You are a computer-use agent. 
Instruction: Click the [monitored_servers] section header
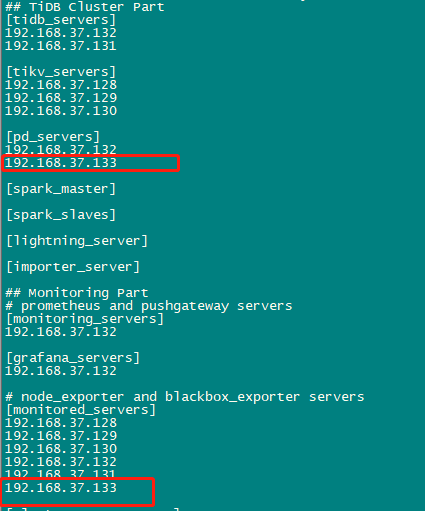(x=81, y=410)
